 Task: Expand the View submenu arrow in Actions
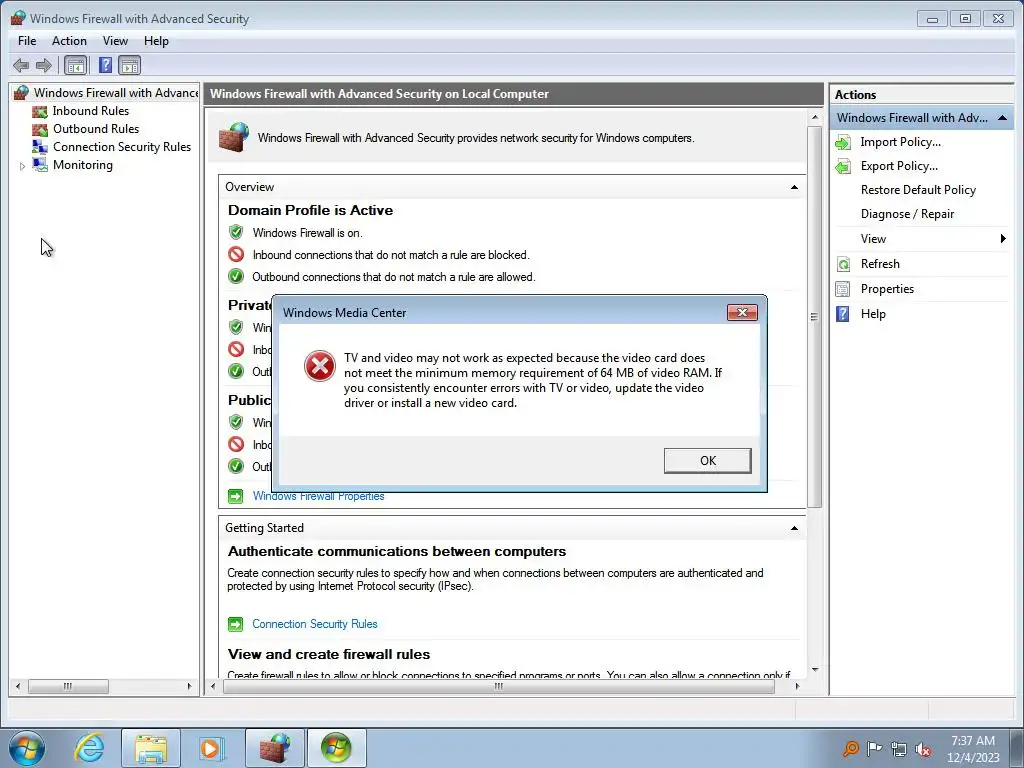coord(1003,238)
